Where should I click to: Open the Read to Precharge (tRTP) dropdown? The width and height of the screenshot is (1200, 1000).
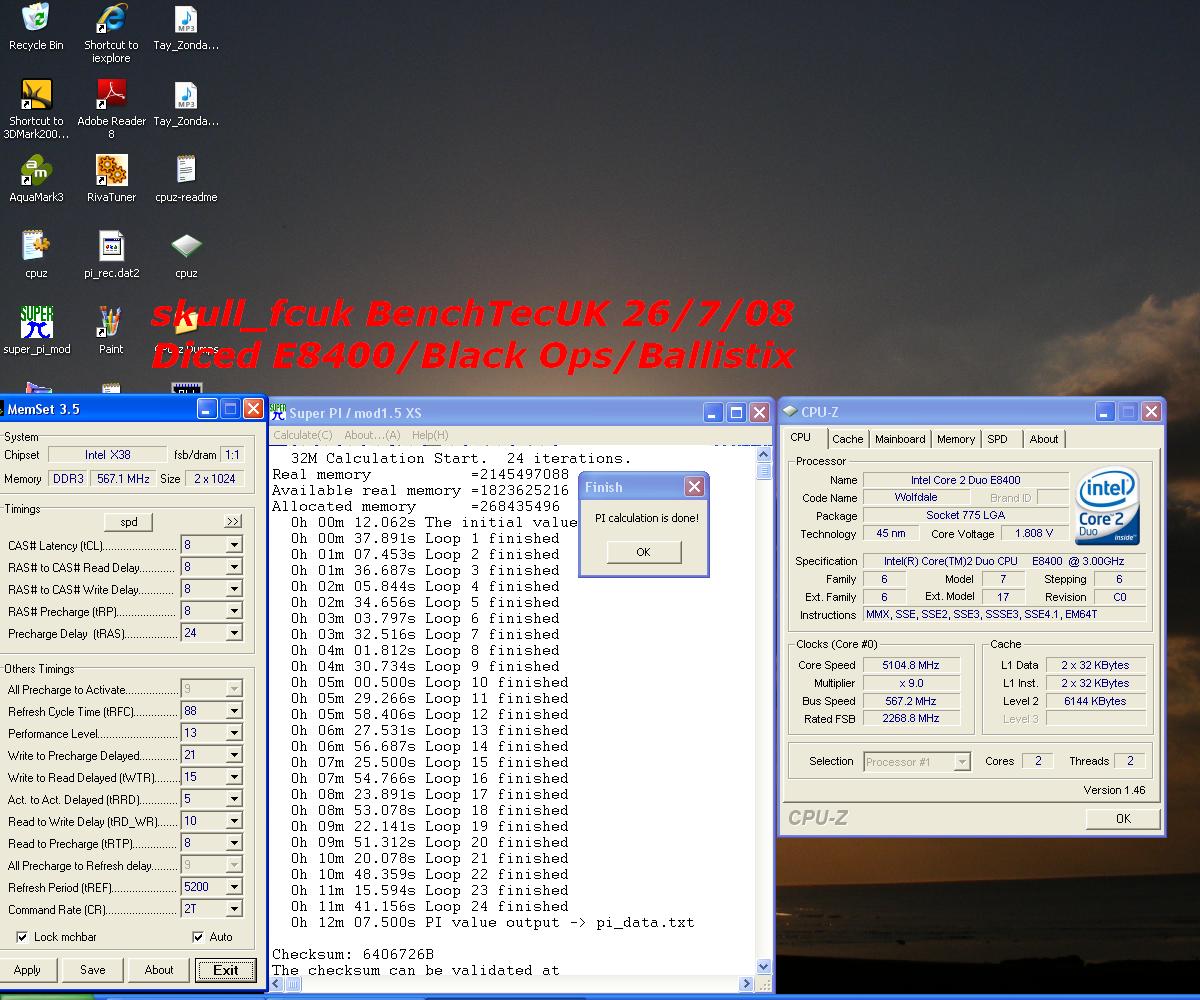(x=234, y=843)
